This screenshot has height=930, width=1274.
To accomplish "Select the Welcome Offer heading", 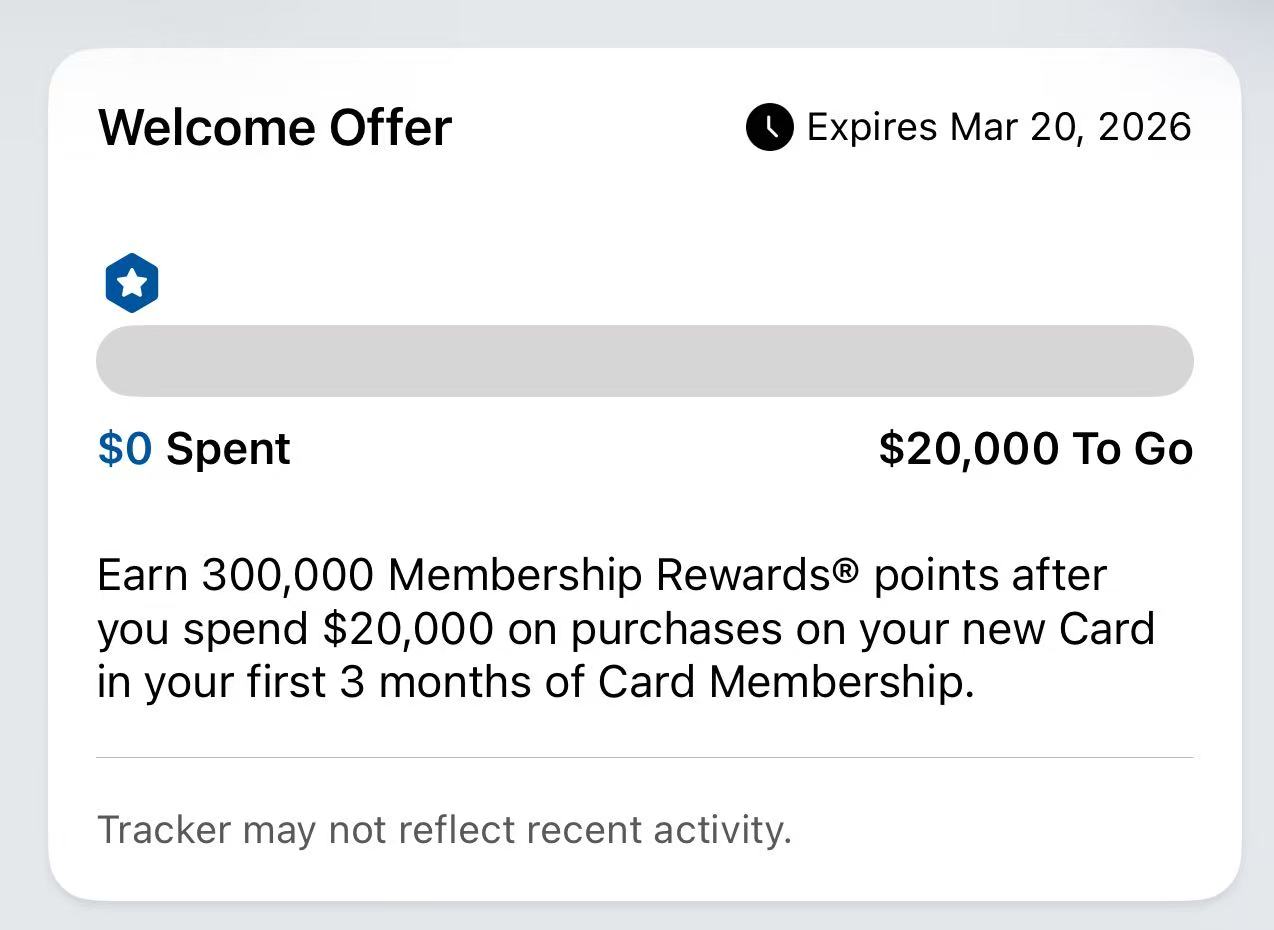I will point(275,128).
